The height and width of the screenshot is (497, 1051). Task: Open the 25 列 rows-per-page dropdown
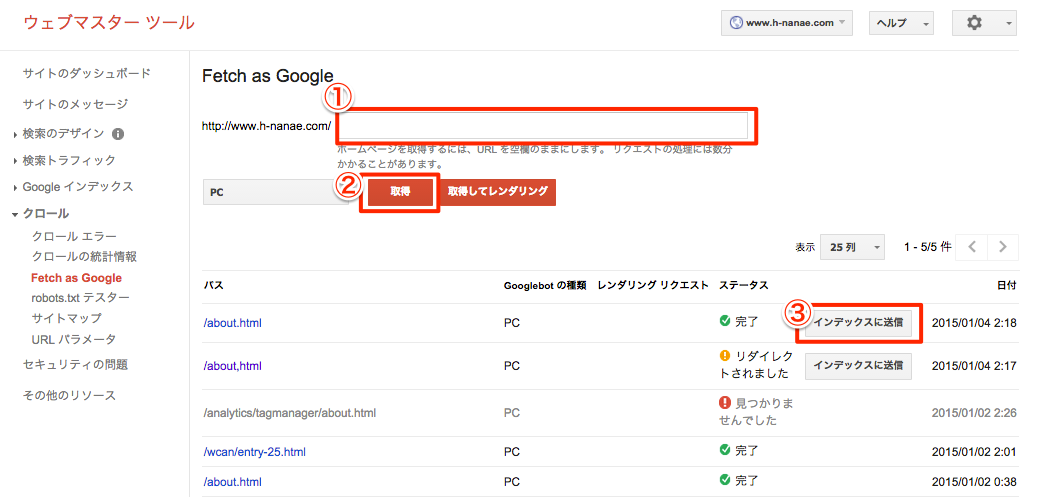[x=853, y=247]
